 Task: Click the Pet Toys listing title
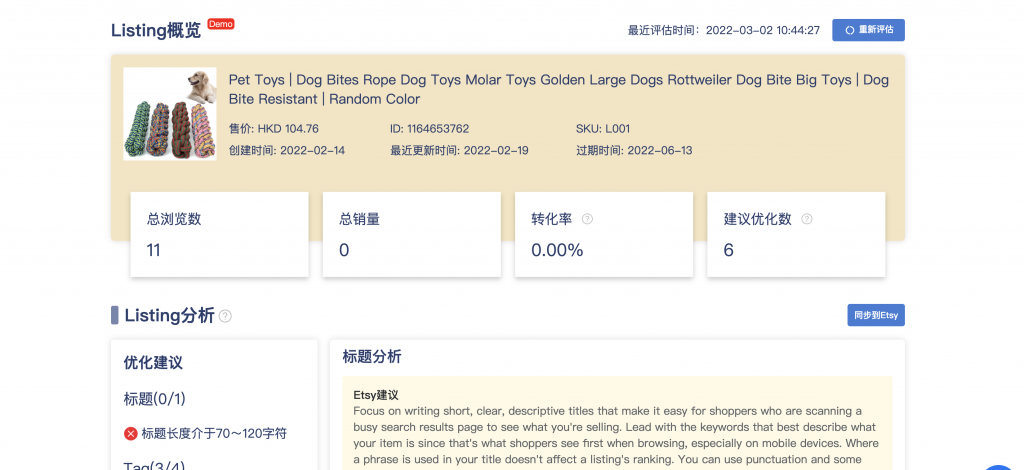click(x=558, y=89)
